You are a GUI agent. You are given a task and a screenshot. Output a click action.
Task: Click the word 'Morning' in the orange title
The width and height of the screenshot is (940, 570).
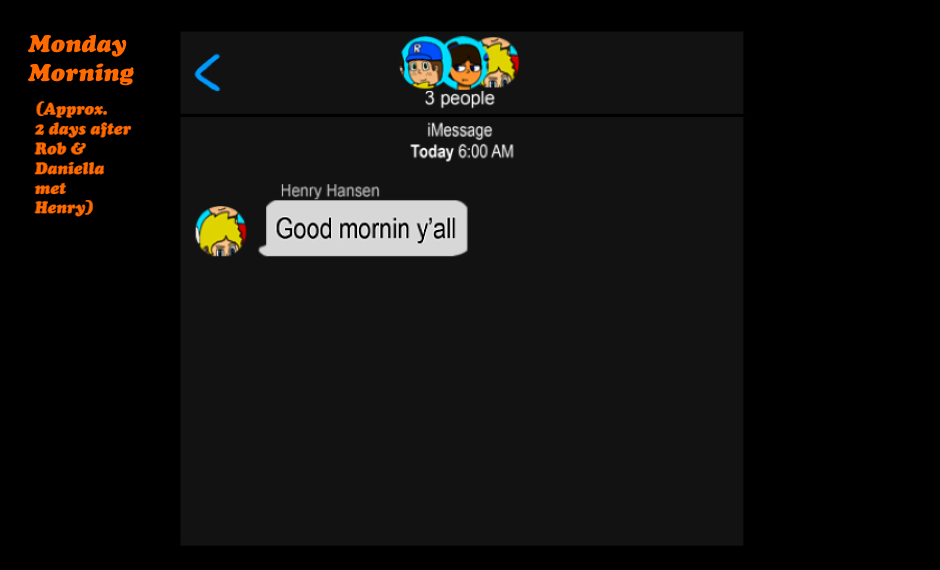tap(81, 73)
